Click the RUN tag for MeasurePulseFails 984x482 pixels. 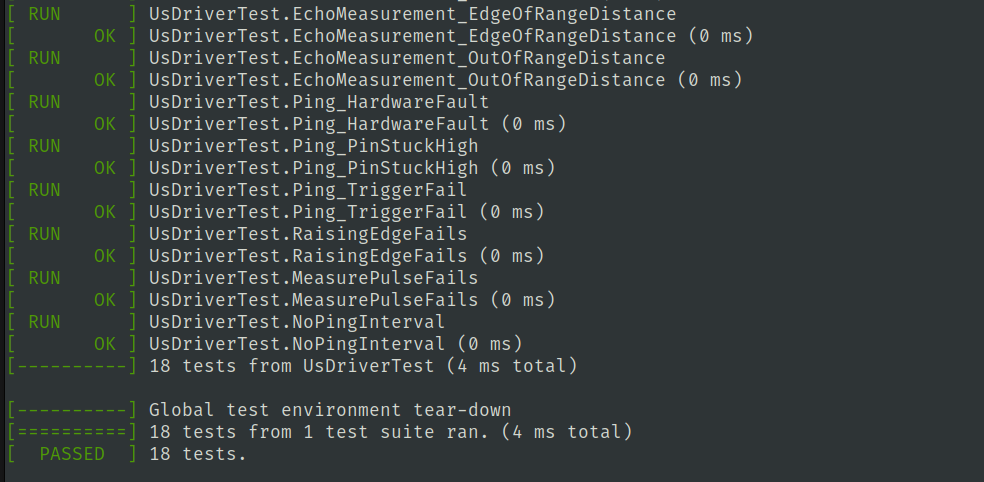tap(44, 278)
